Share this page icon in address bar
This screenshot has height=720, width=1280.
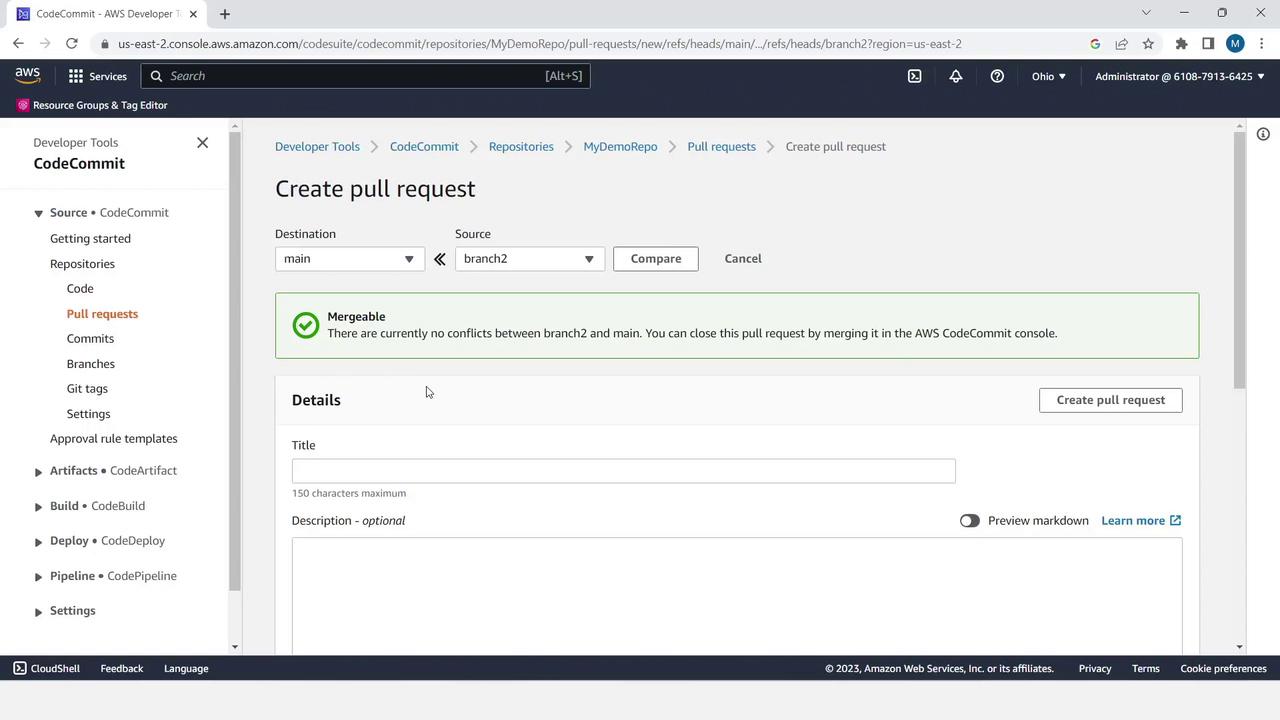[x=1122, y=44]
